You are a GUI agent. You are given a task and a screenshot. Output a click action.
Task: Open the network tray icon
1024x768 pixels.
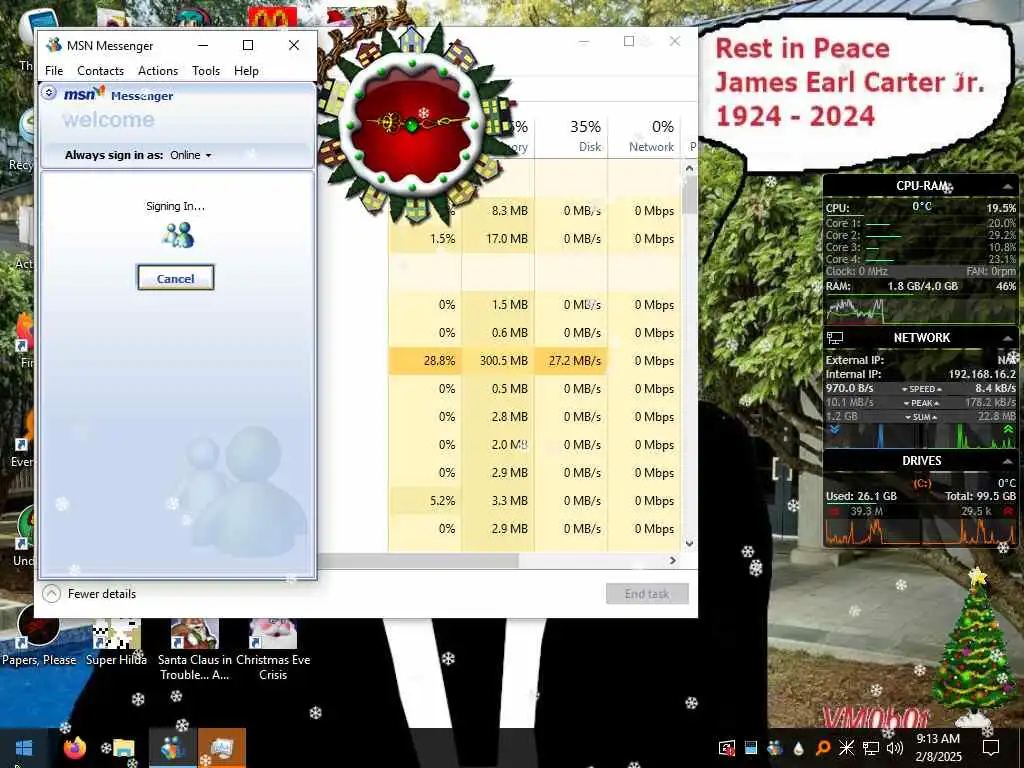[x=871, y=748]
